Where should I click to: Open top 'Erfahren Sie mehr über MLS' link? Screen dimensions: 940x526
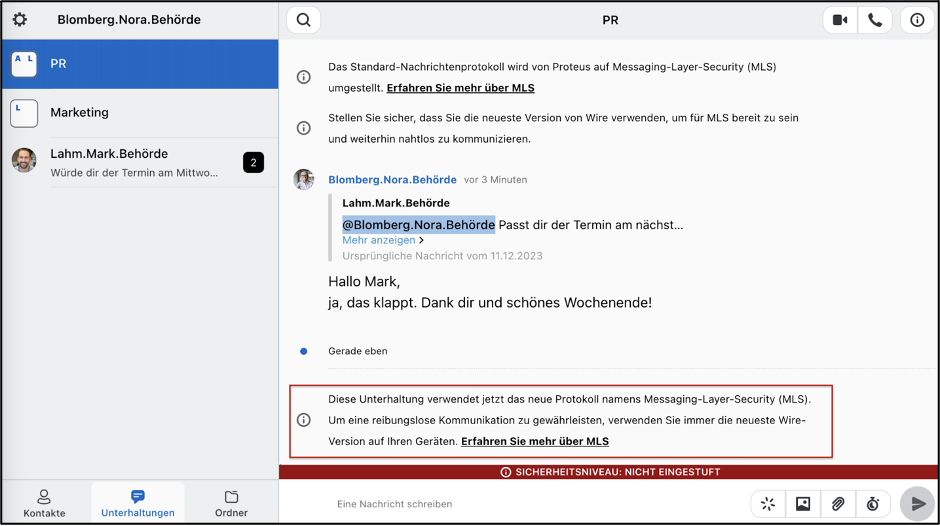[x=460, y=88]
